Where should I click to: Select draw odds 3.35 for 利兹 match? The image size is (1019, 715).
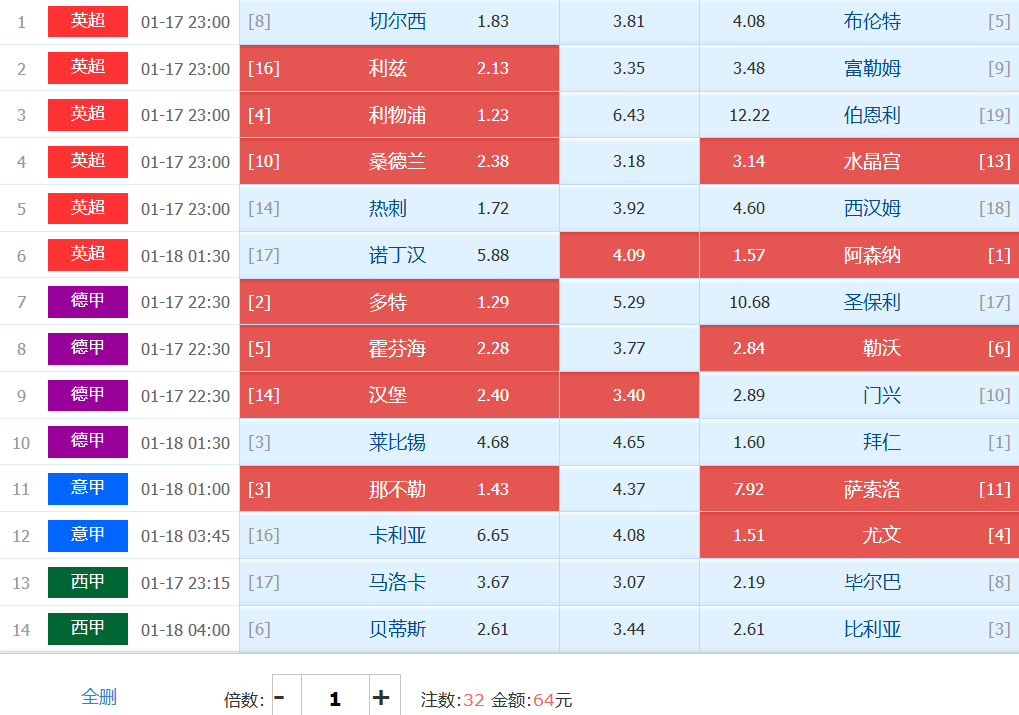click(629, 69)
